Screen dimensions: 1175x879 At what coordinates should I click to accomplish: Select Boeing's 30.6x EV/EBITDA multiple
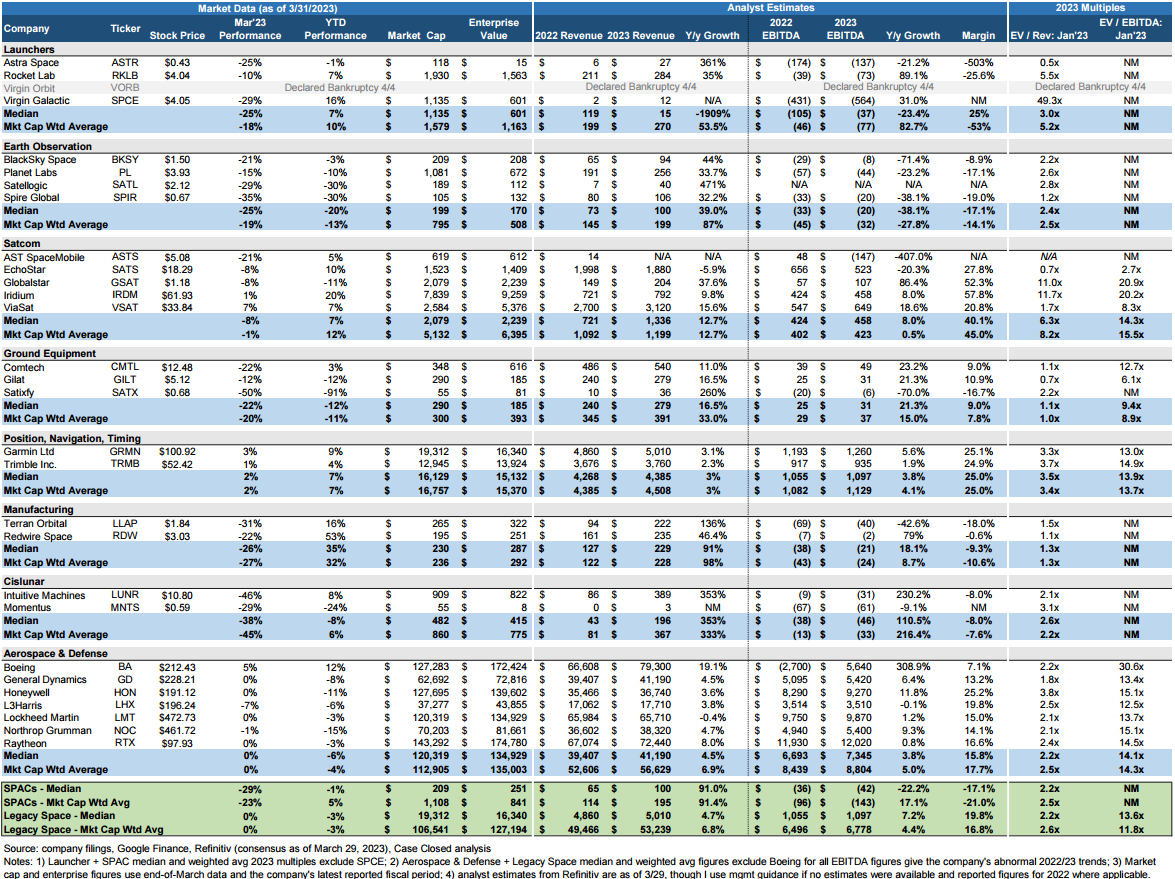tap(1132, 667)
